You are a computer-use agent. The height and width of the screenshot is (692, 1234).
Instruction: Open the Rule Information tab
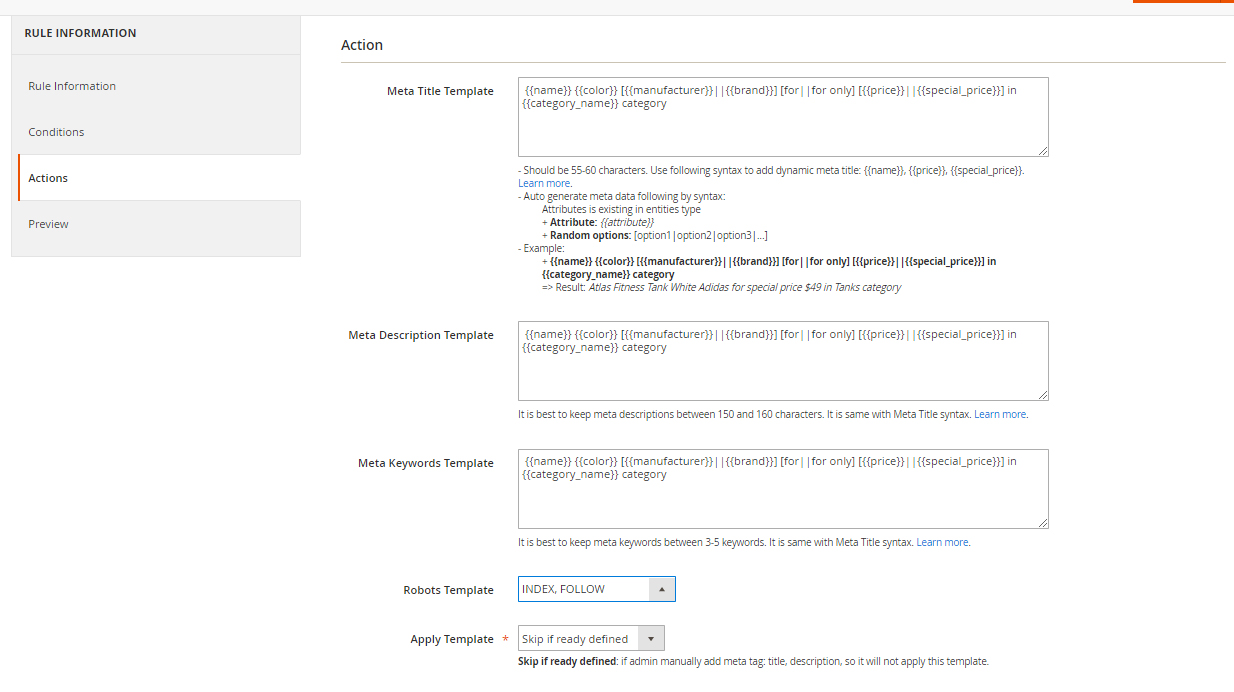pyautogui.click(x=72, y=86)
